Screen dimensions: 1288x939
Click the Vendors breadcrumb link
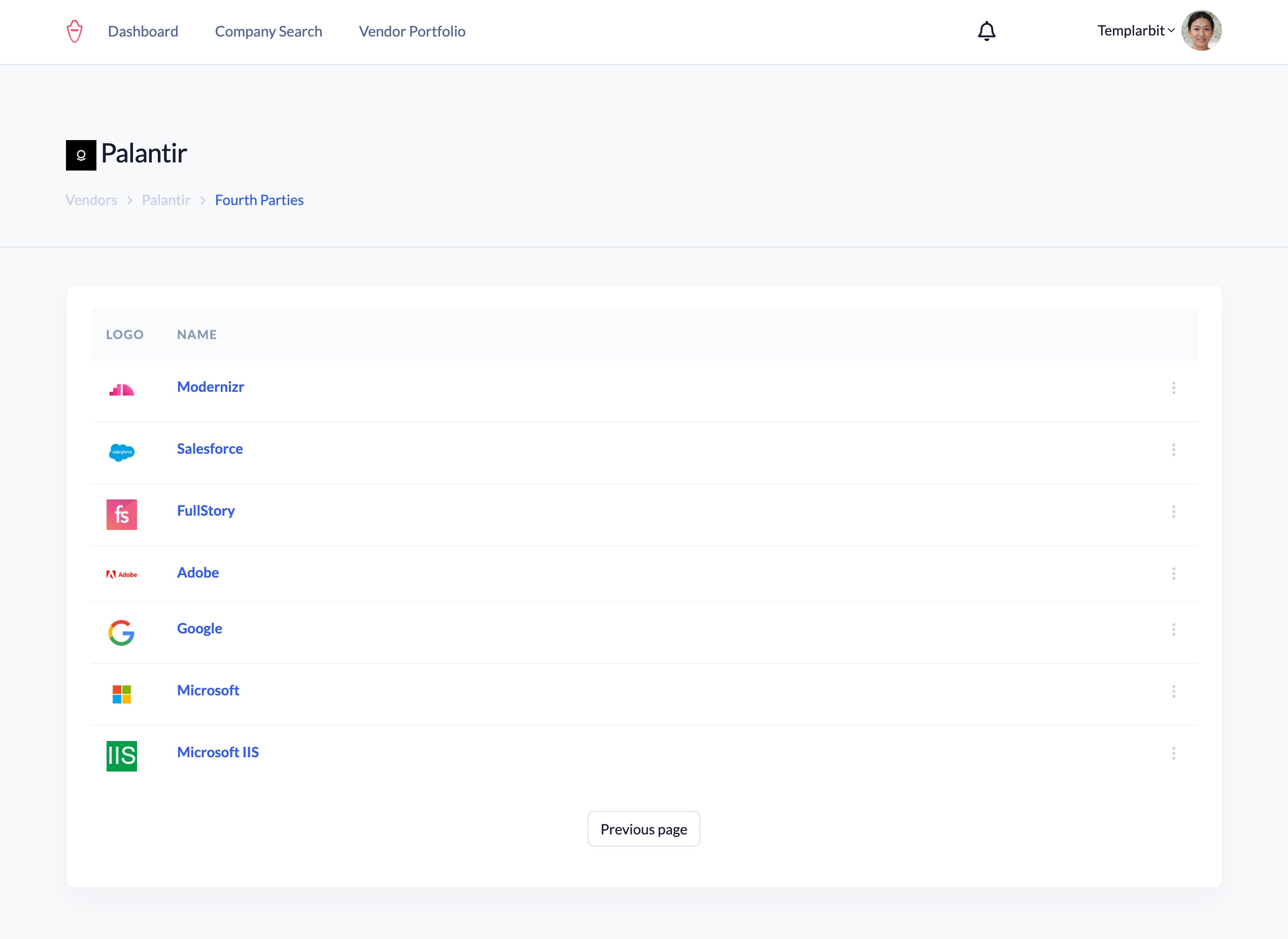pos(91,200)
